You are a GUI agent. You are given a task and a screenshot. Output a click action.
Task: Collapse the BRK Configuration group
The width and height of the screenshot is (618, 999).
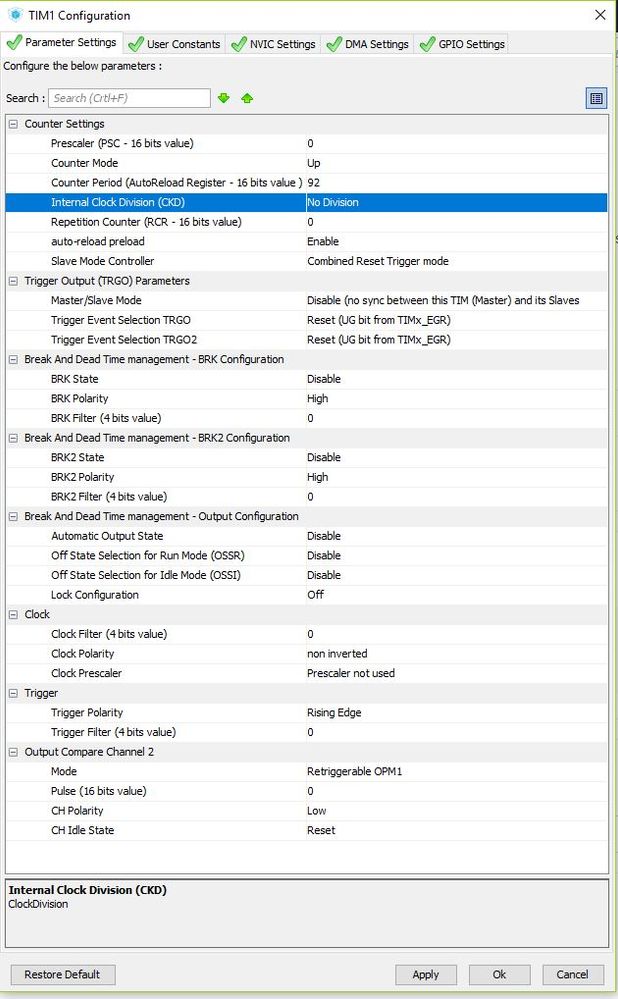(13, 359)
